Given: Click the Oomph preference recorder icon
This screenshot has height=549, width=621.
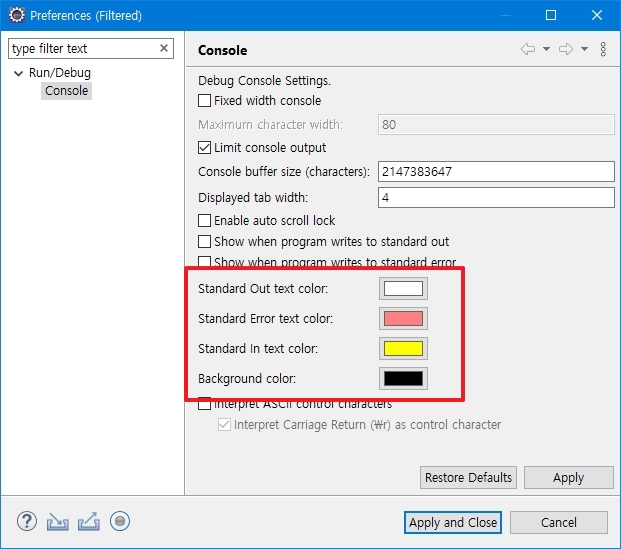Looking at the screenshot, I should (x=120, y=521).
